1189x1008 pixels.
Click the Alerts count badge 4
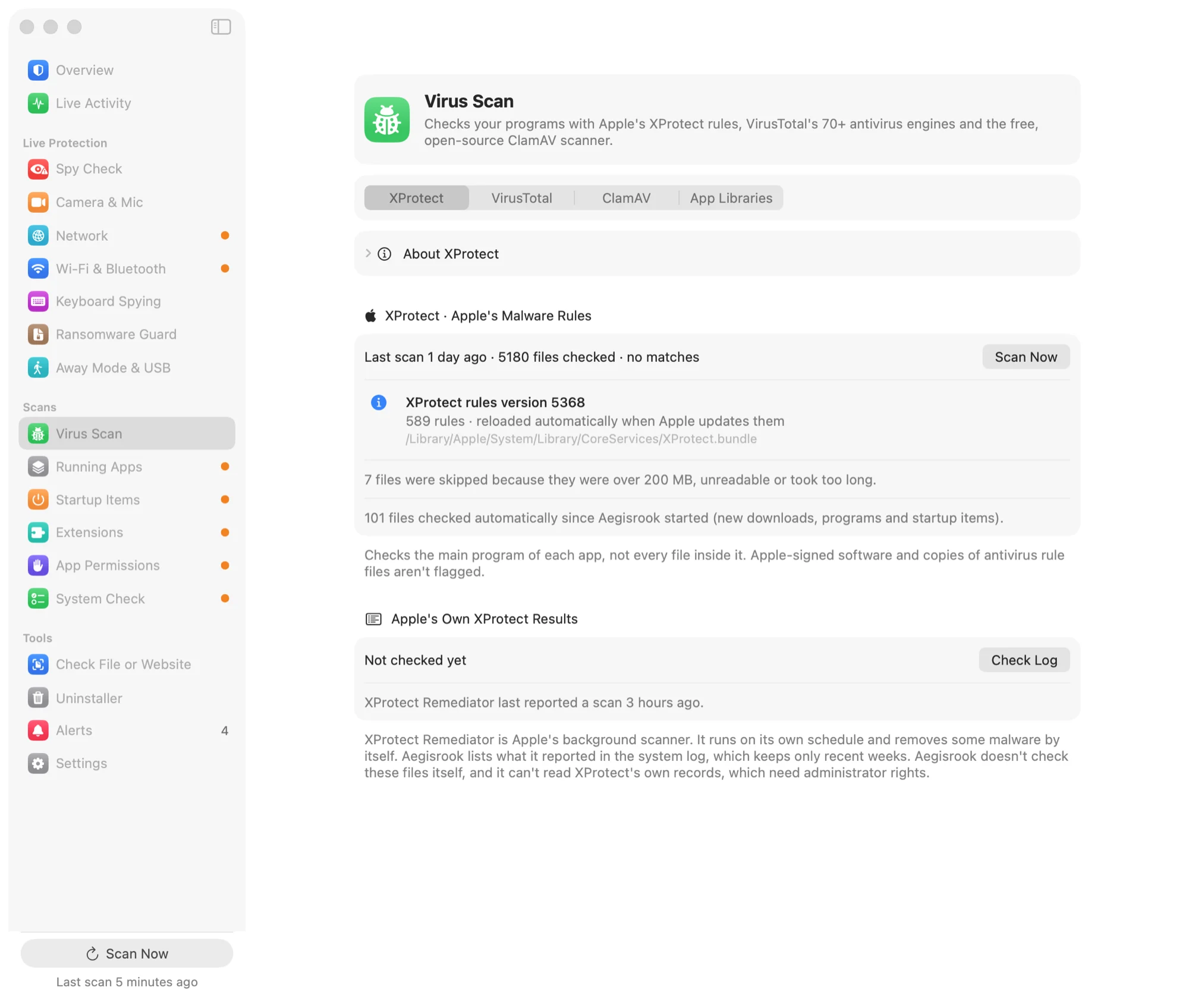(225, 731)
